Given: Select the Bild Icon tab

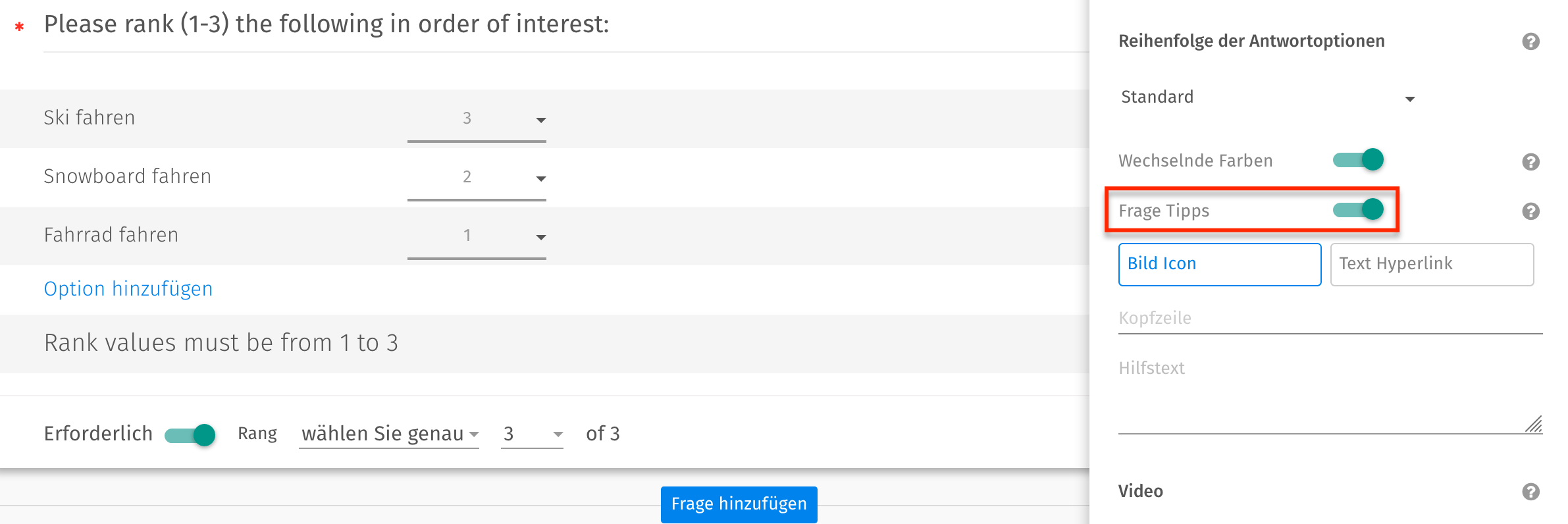Looking at the screenshot, I should [1219, 264].
